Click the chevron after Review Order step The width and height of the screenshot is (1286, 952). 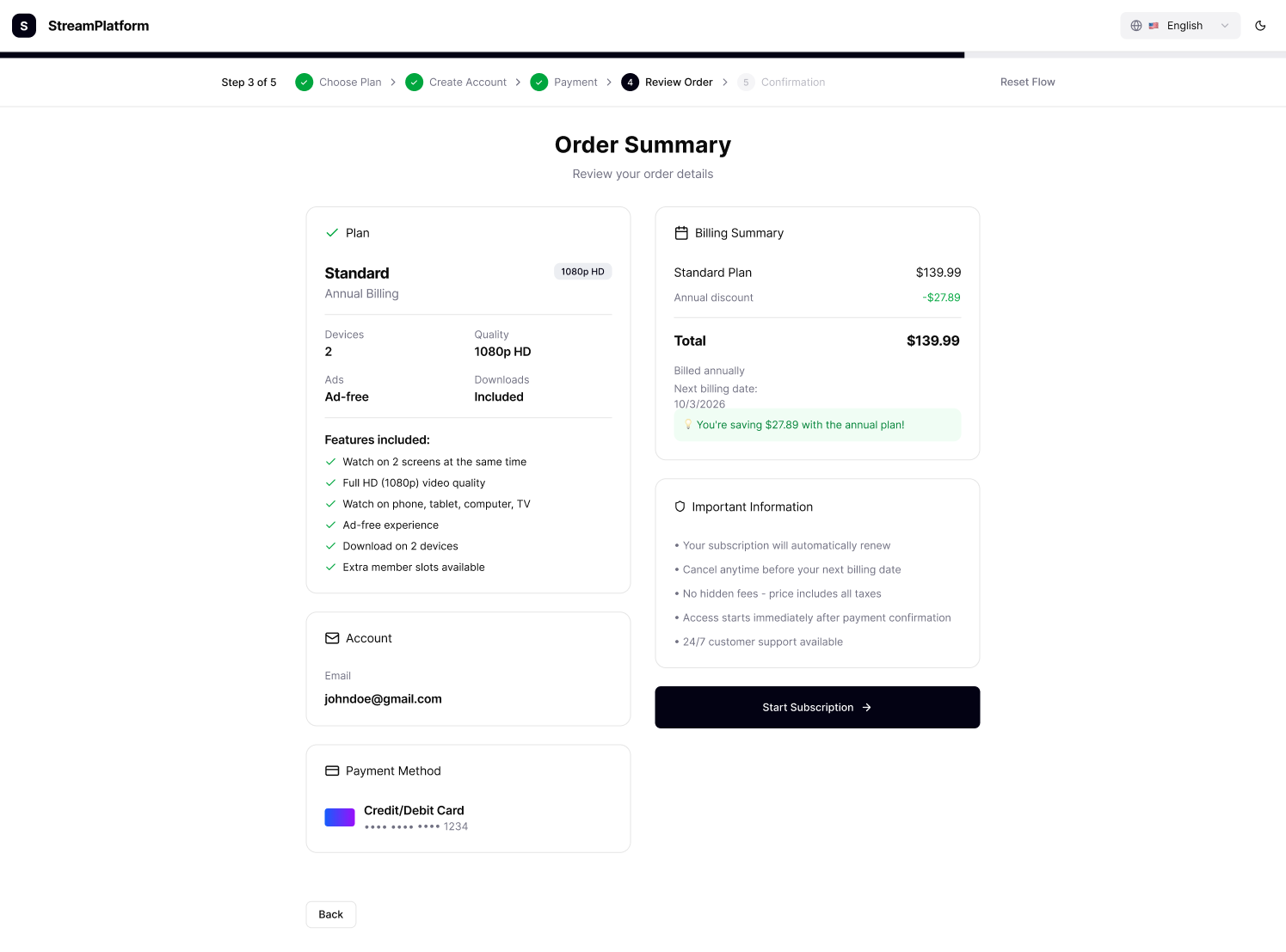725,82
